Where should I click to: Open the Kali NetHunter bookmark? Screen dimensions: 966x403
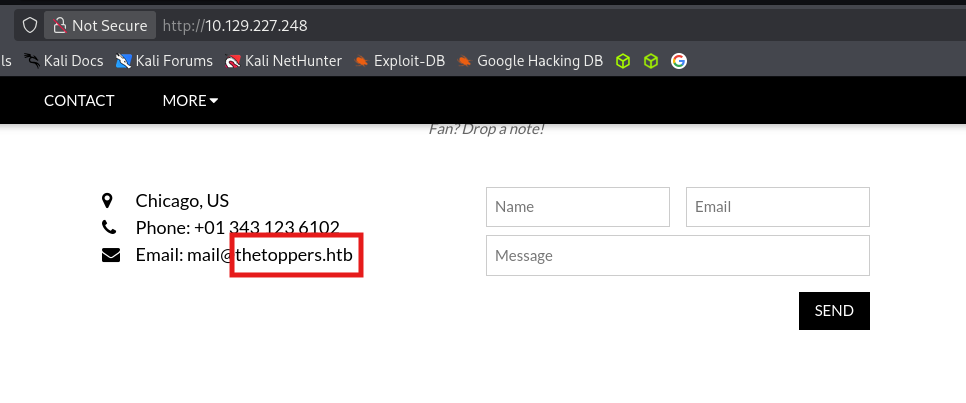283,61
